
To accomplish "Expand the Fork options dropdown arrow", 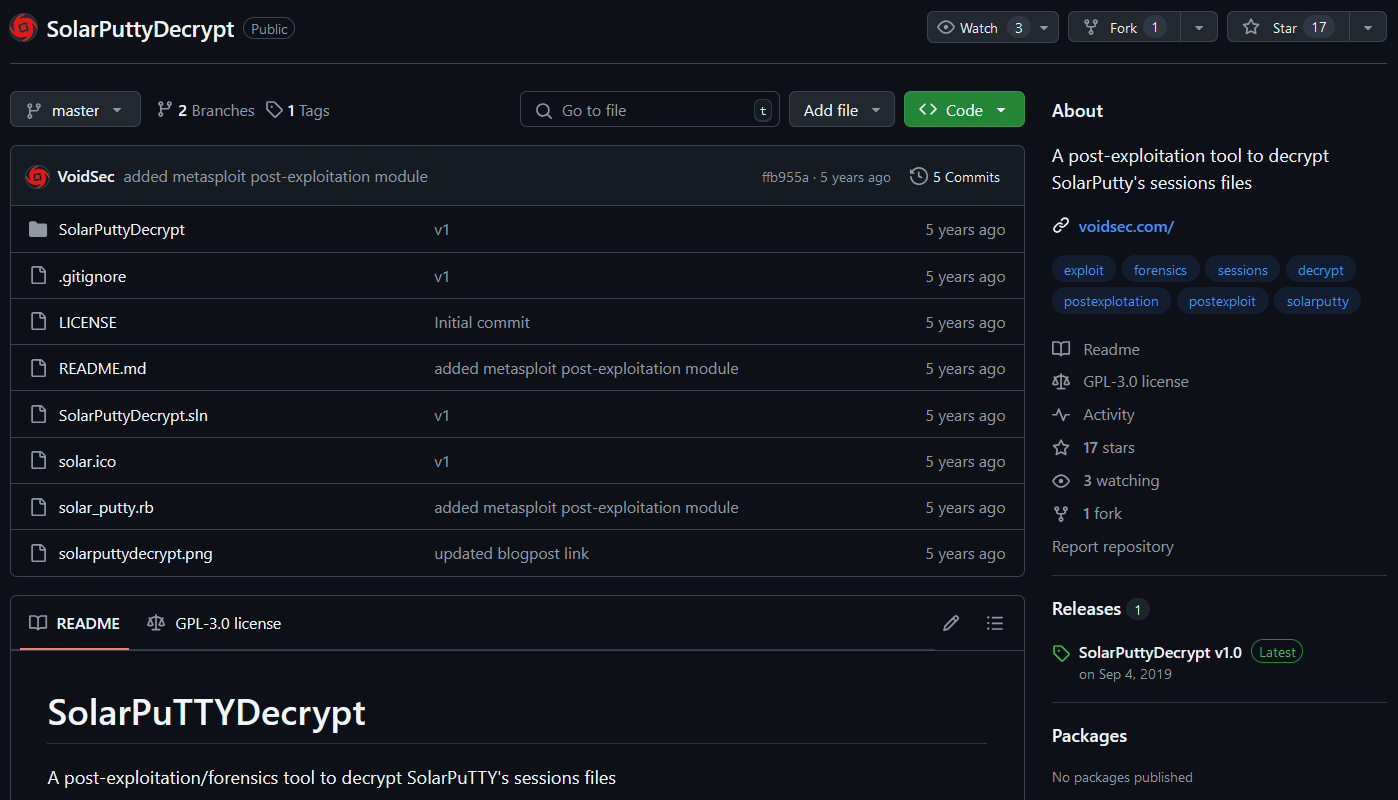I will 1199,28.
